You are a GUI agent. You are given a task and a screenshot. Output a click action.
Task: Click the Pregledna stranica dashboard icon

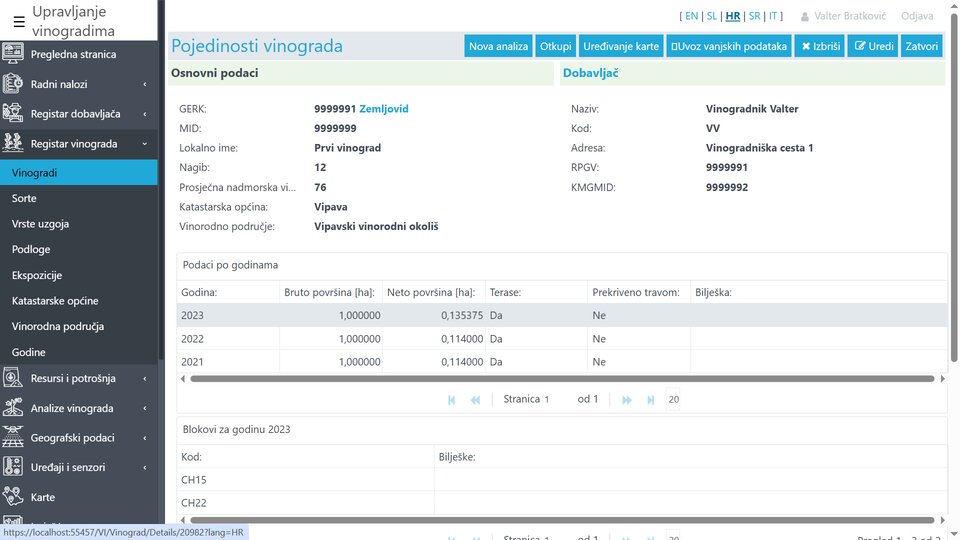[x=14, y=54]
